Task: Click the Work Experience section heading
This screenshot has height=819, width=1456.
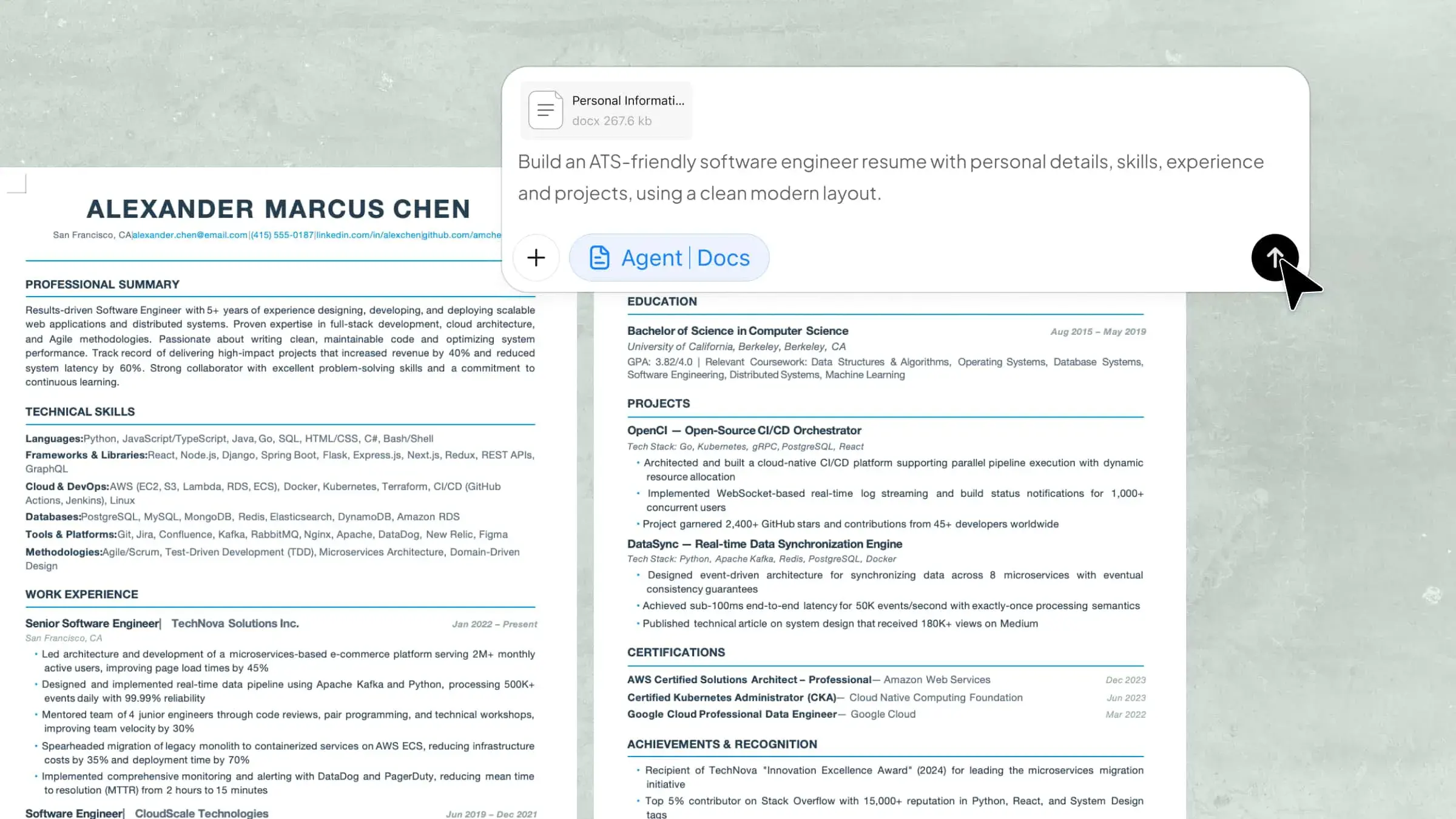Action: 82,595
